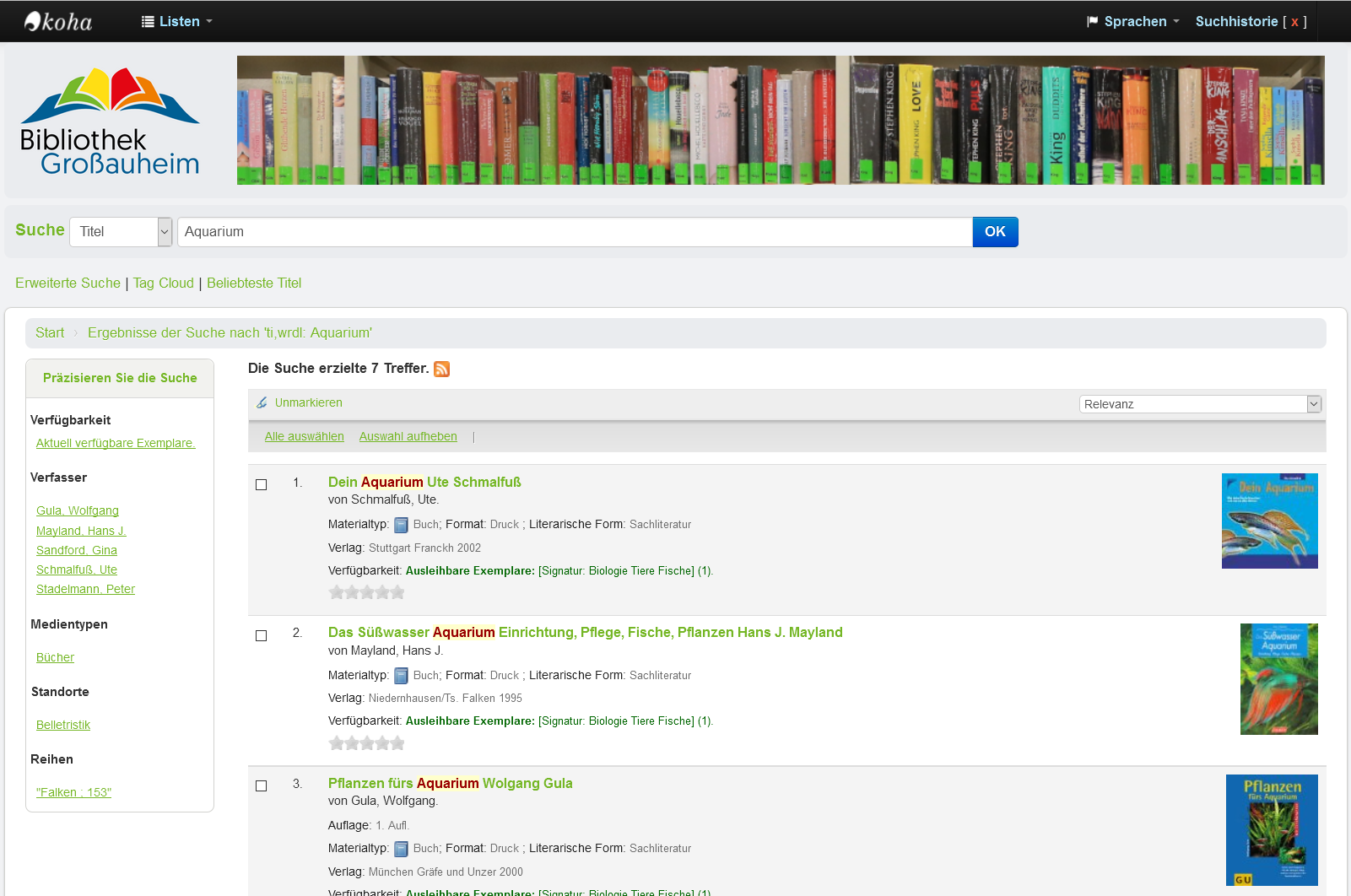Open the Sprachen language menu
1351x896 pixels.
click(1133, 22)
